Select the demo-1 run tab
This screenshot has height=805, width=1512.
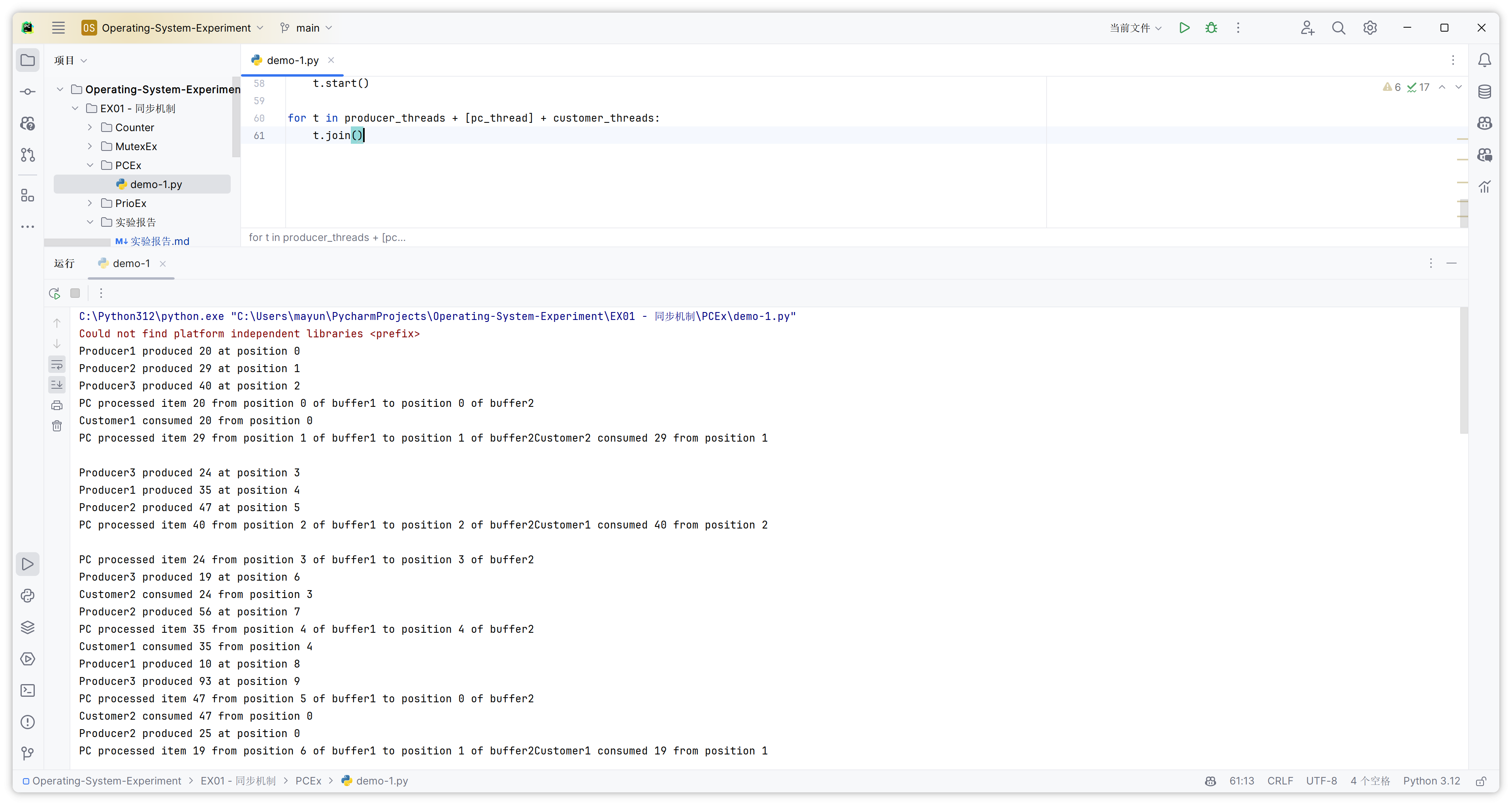point(131,263)
